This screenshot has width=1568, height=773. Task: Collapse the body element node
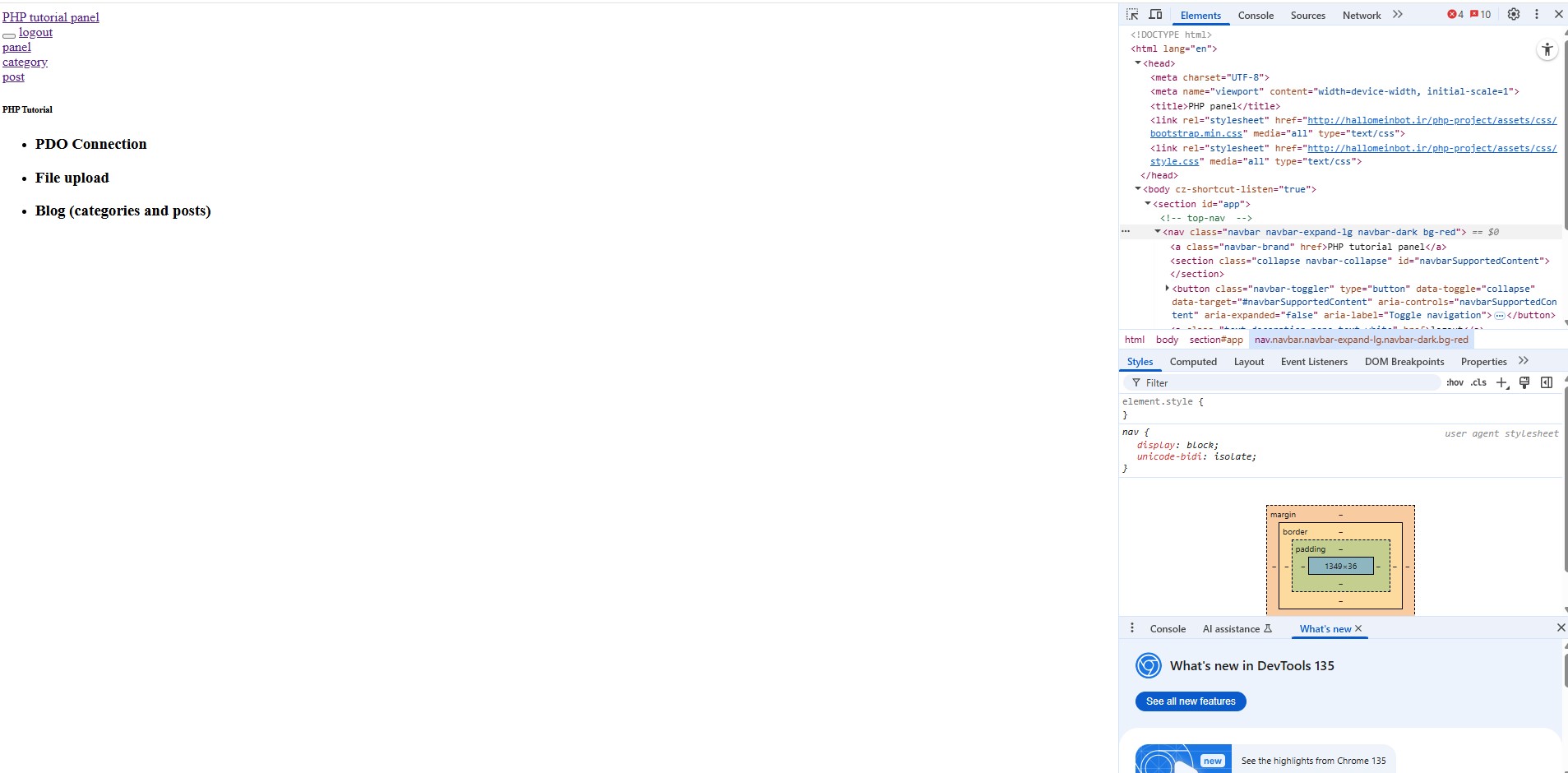coord(1138,189)
